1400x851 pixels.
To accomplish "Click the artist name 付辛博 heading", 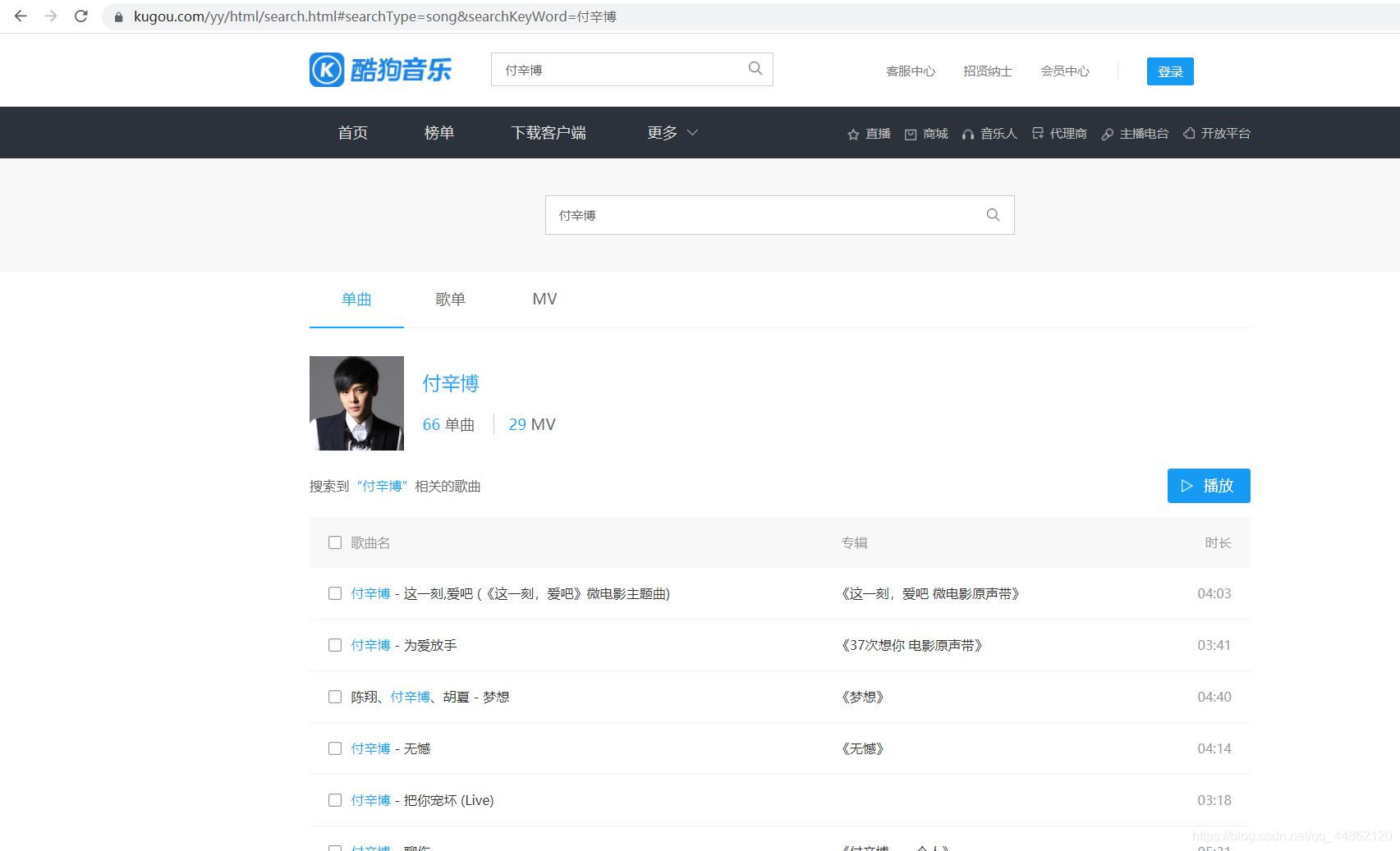I will click(x=451, y=383).
